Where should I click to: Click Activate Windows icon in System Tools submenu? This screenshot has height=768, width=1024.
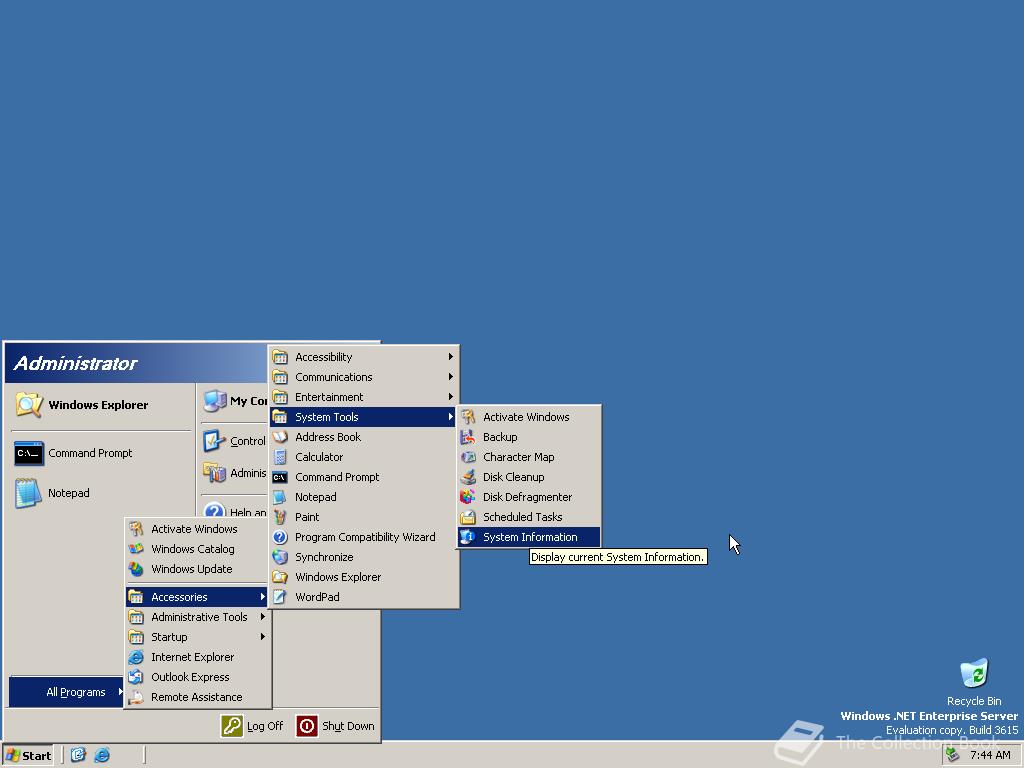pos(468,417)
